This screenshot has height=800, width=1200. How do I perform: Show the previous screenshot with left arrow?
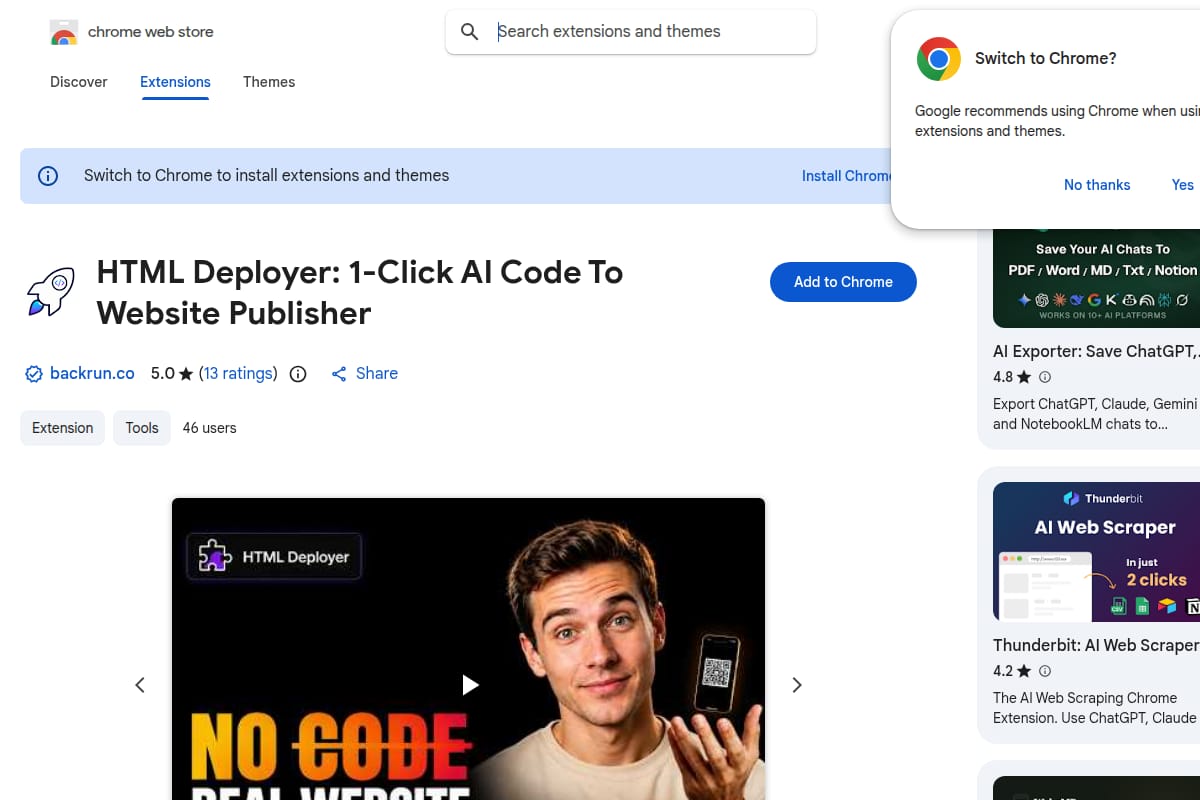(x=140, y=685)
